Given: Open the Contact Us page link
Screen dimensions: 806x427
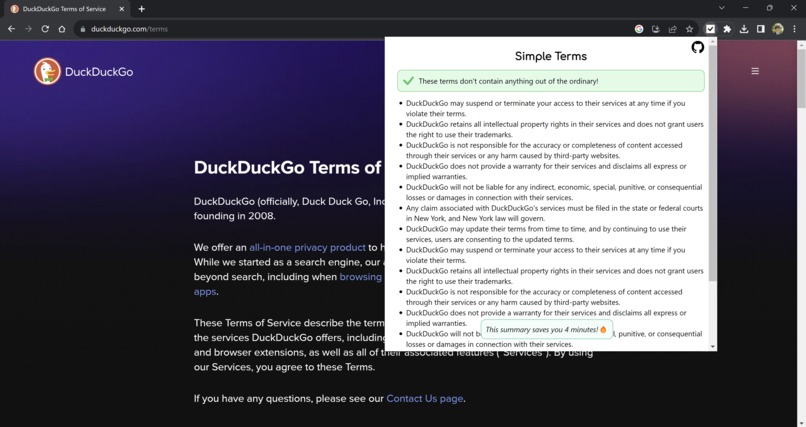Looking at the screenshot, I should point(425,399).
